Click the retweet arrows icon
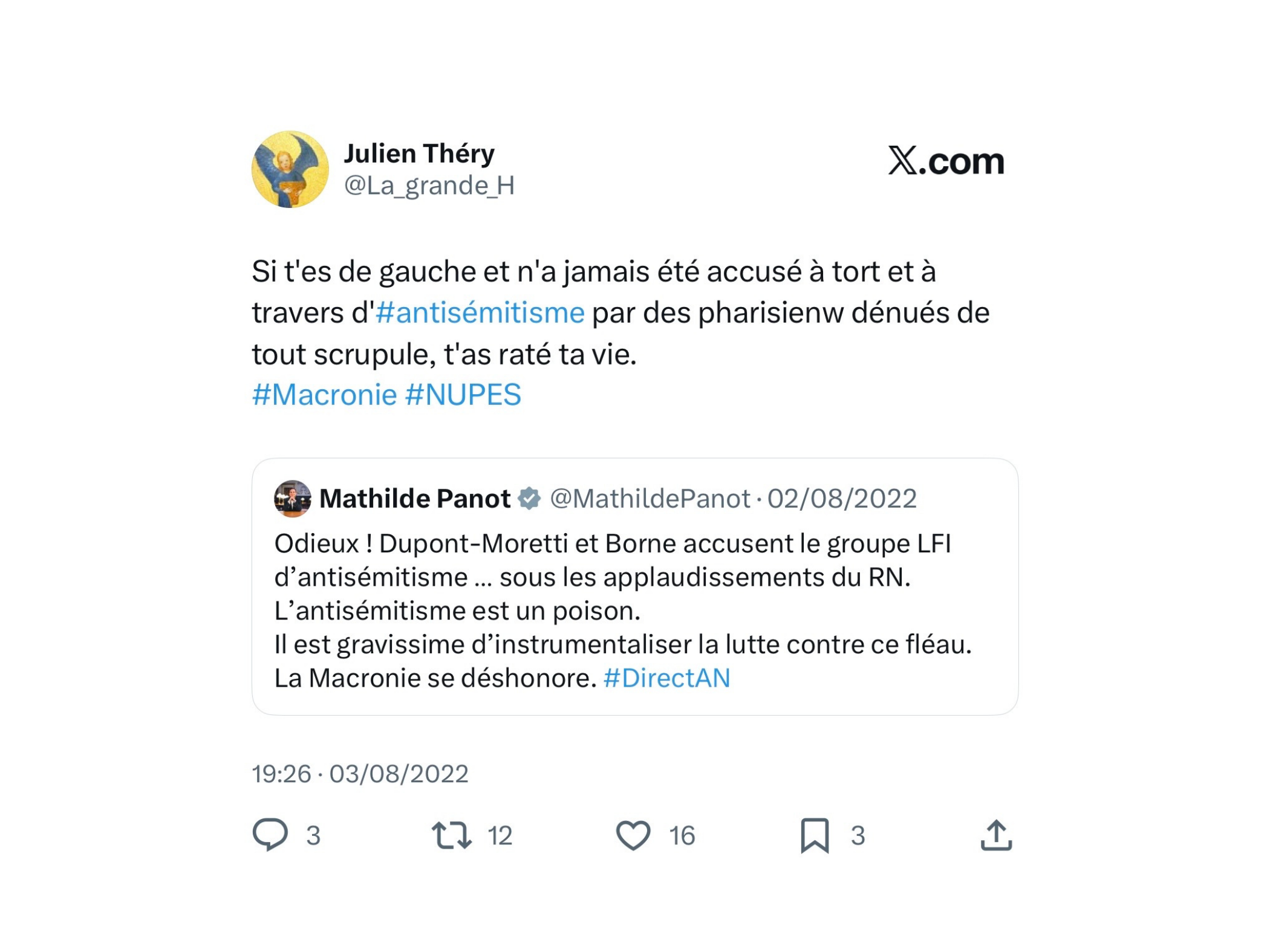Viewport: 1270px width, 952px height. click(451, 835)
